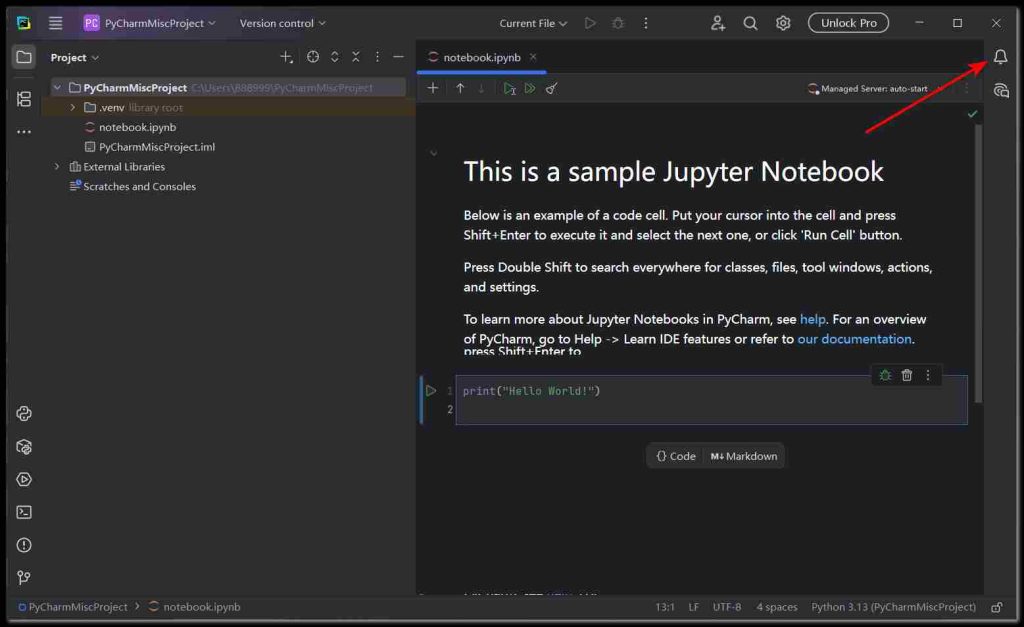This screenshot has width=1024, height=627.
Task: Click the Unlock Pro button
Action: click(x=848, y=23)
